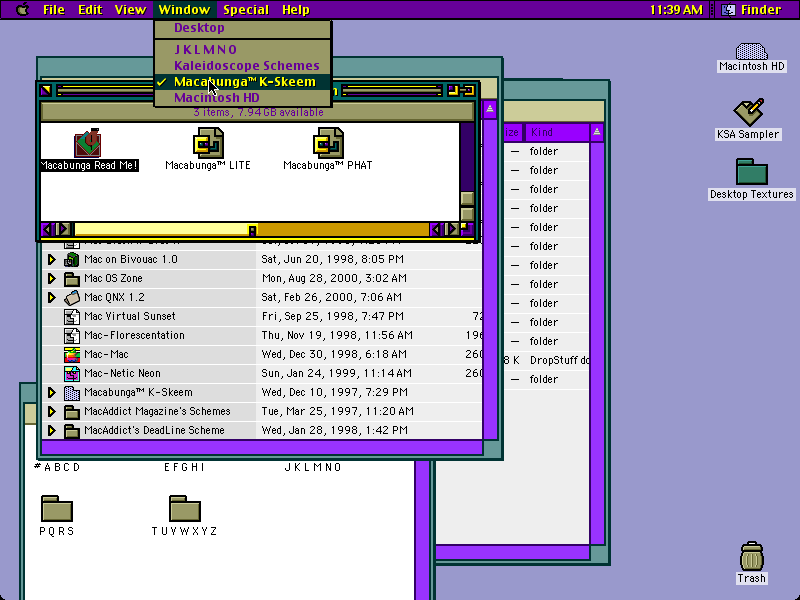Screen dimensions: 800x600
Task: Click the 11:39 AM menu bar clock
Action: [x=676, y=10]
